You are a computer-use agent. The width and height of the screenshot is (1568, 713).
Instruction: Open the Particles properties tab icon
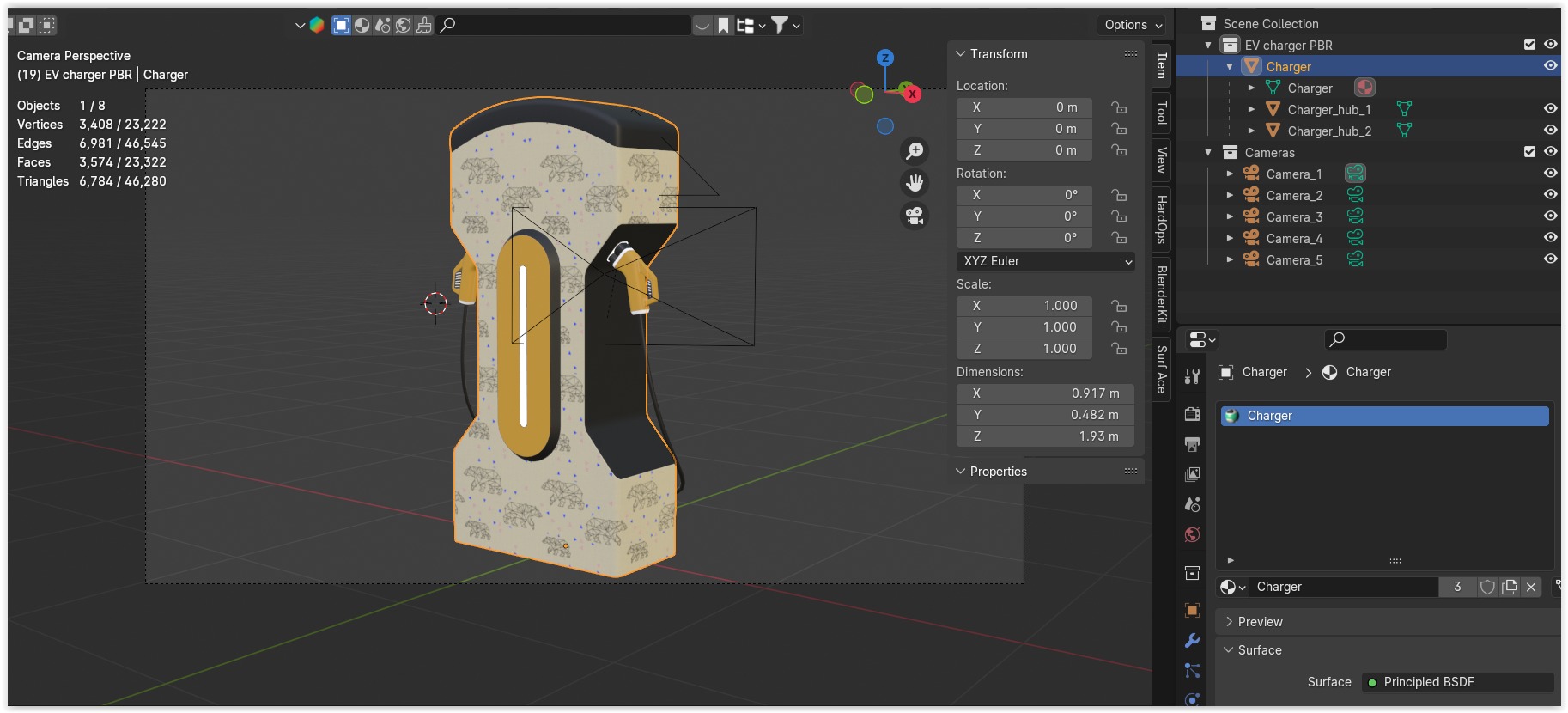click(1192, 671)
